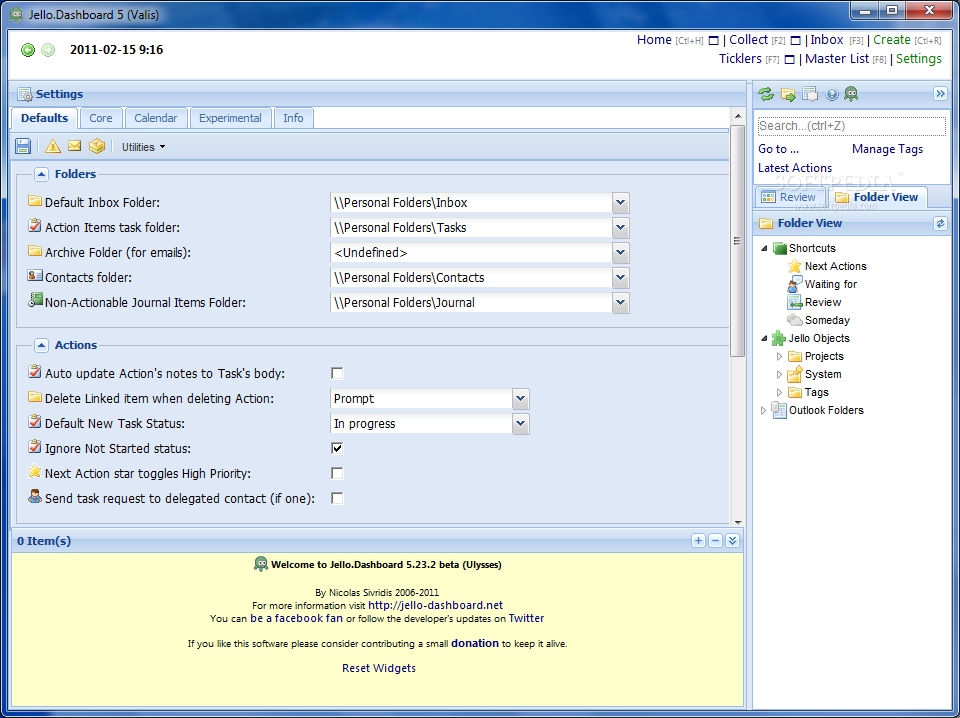Viewport: 960px width, 718px height.
Task: Click the blue help question mark icon
Action: pos(831,95)
